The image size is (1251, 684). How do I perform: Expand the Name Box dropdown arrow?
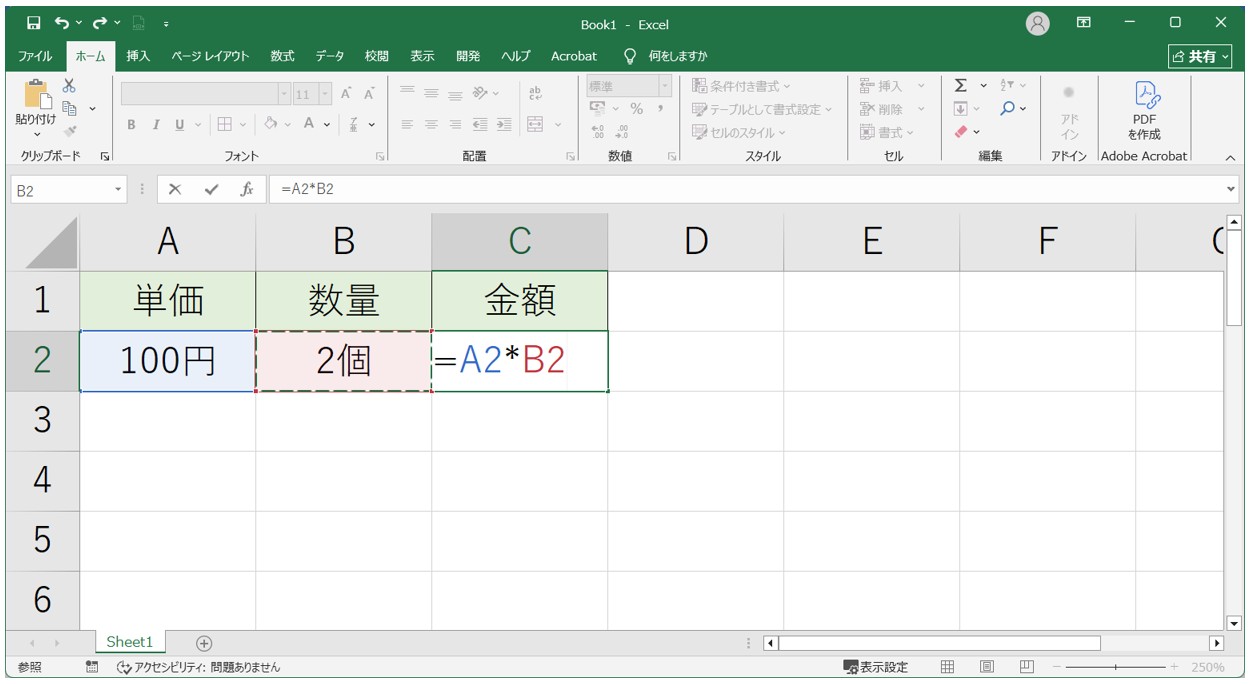[118, 189]
